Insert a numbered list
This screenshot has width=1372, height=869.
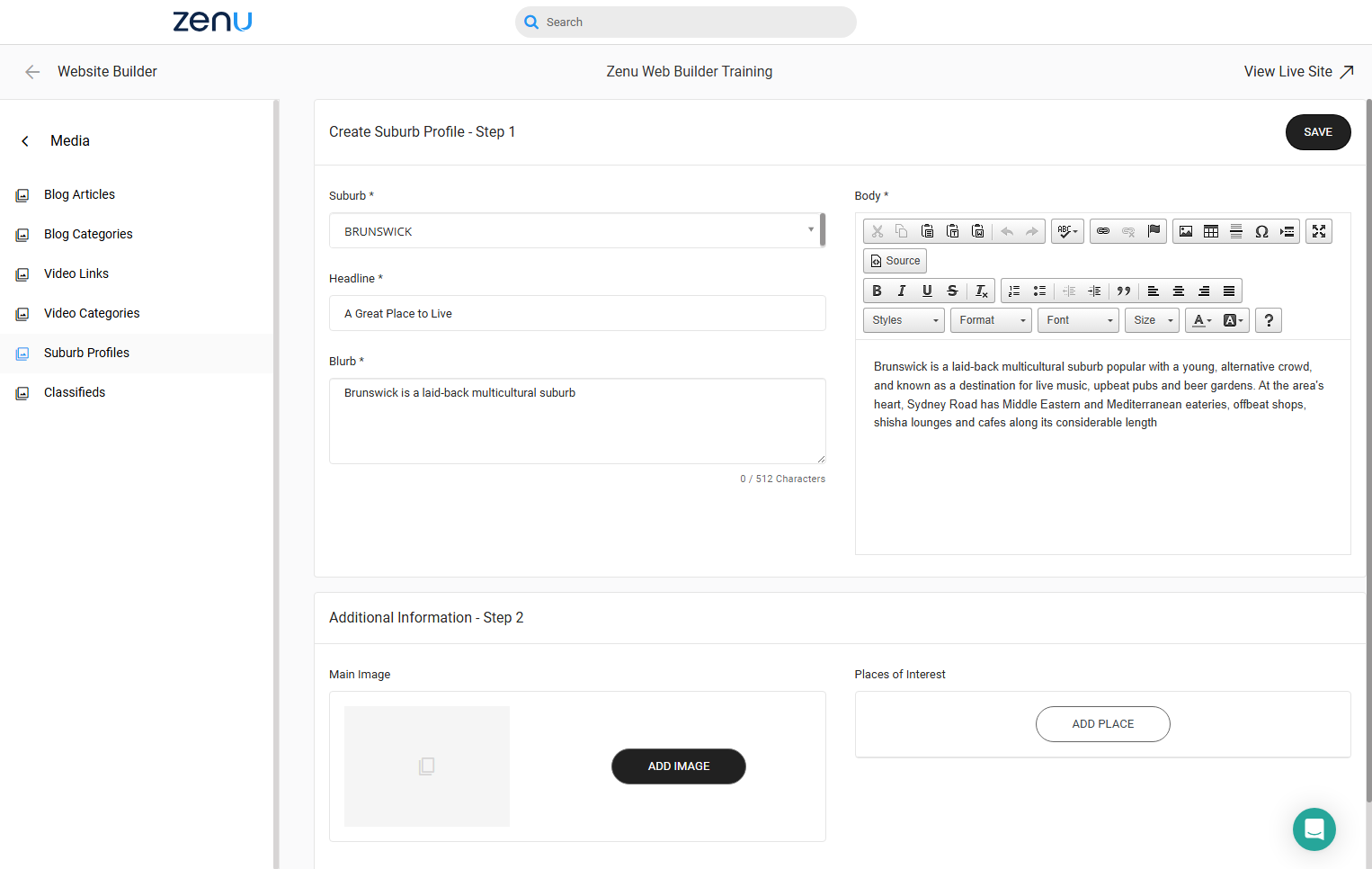point(1014,291)
